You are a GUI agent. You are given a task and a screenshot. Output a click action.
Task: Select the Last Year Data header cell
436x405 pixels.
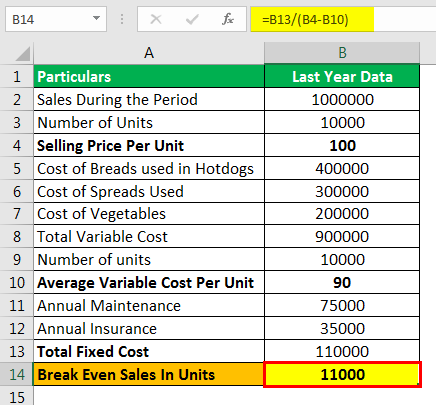click(342, 76)
